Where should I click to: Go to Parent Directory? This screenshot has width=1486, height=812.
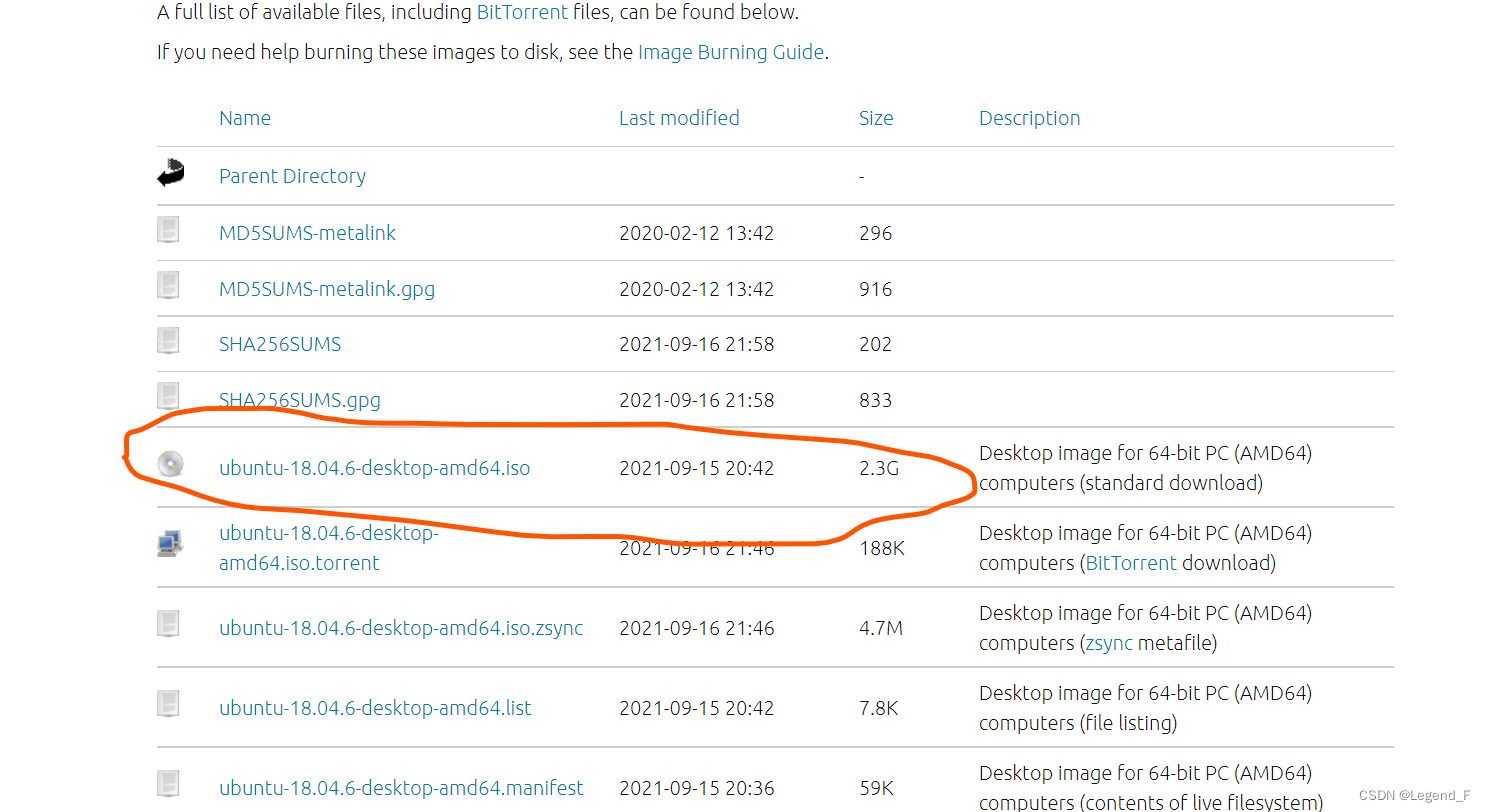tap(292, 176)
